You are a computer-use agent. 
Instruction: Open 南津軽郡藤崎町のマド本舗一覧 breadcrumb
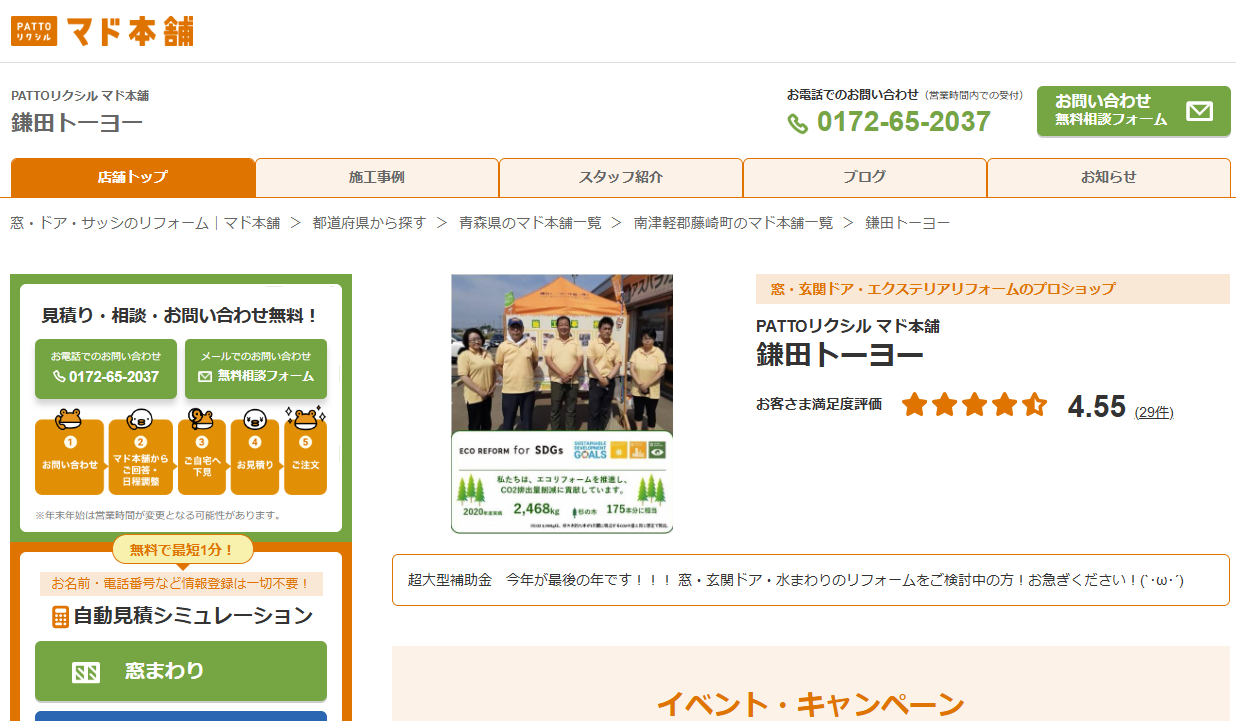point(733,222)
